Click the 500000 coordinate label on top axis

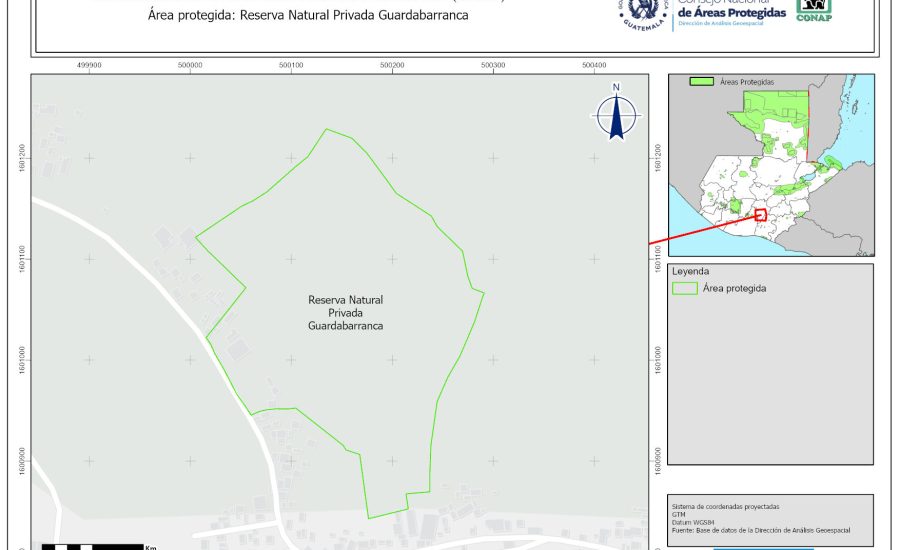(x=190, y=66)
